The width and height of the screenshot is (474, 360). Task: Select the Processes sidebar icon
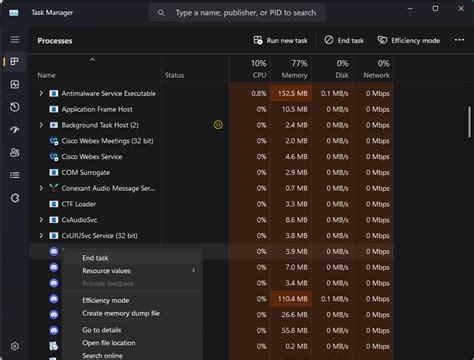coord(15,61)
